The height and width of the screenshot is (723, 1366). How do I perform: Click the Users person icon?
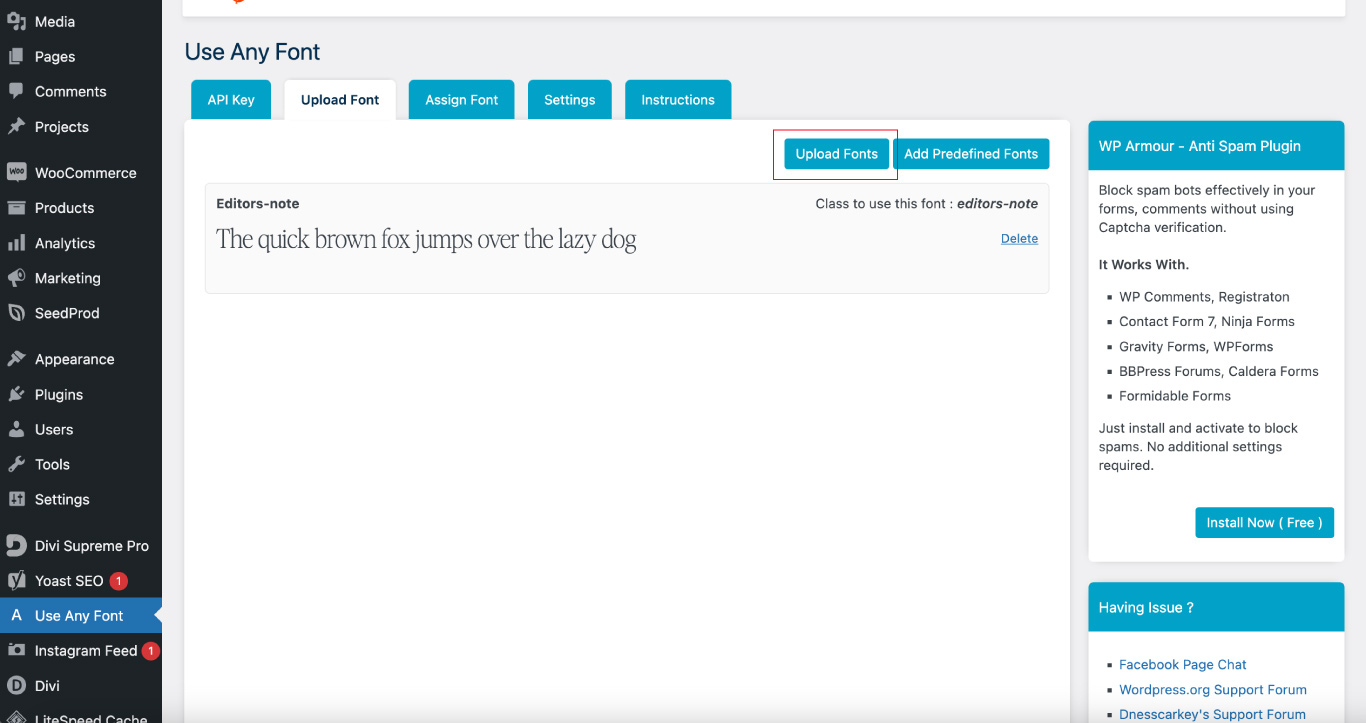(16, 429)
